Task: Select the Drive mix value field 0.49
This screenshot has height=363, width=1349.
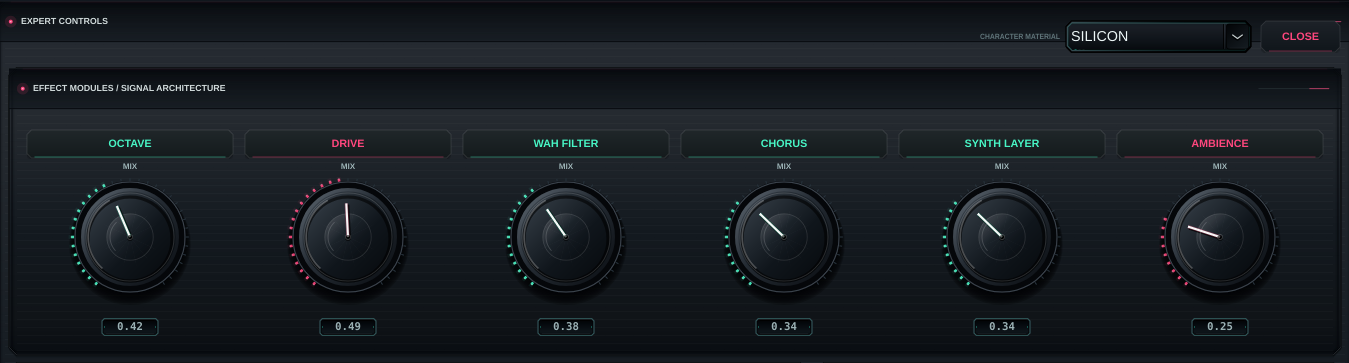Action: coord(348,326)
